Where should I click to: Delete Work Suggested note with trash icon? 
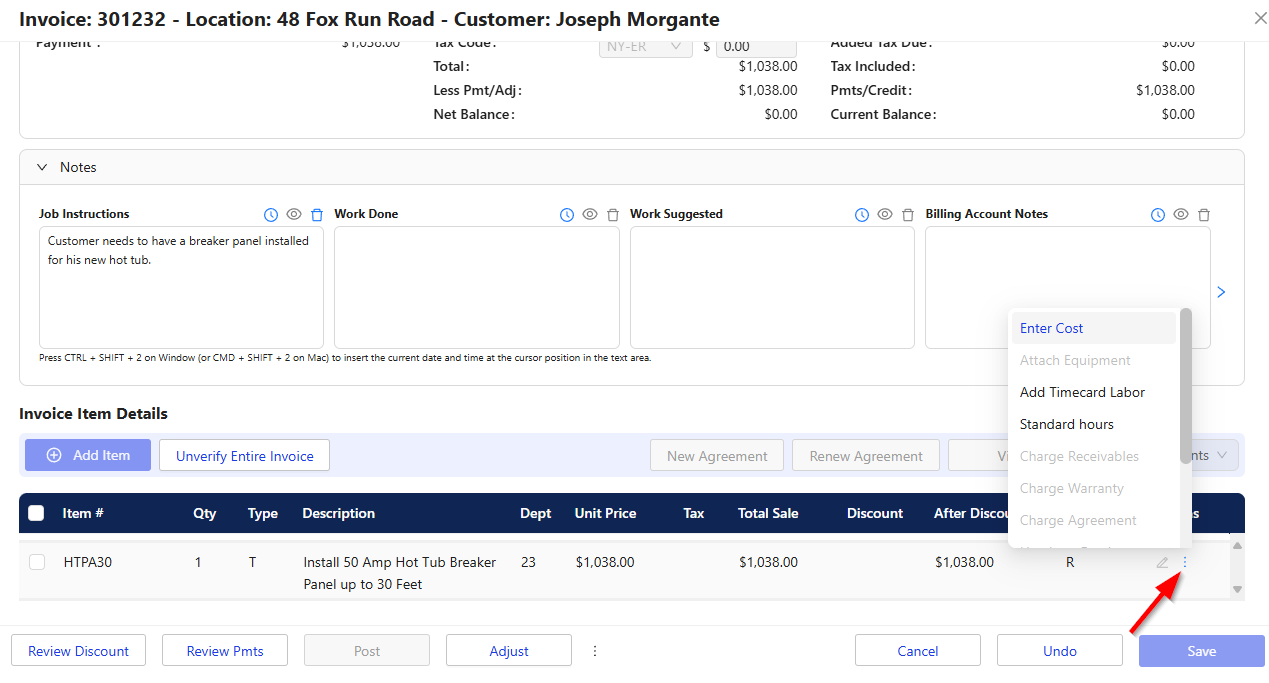point(908,215)
